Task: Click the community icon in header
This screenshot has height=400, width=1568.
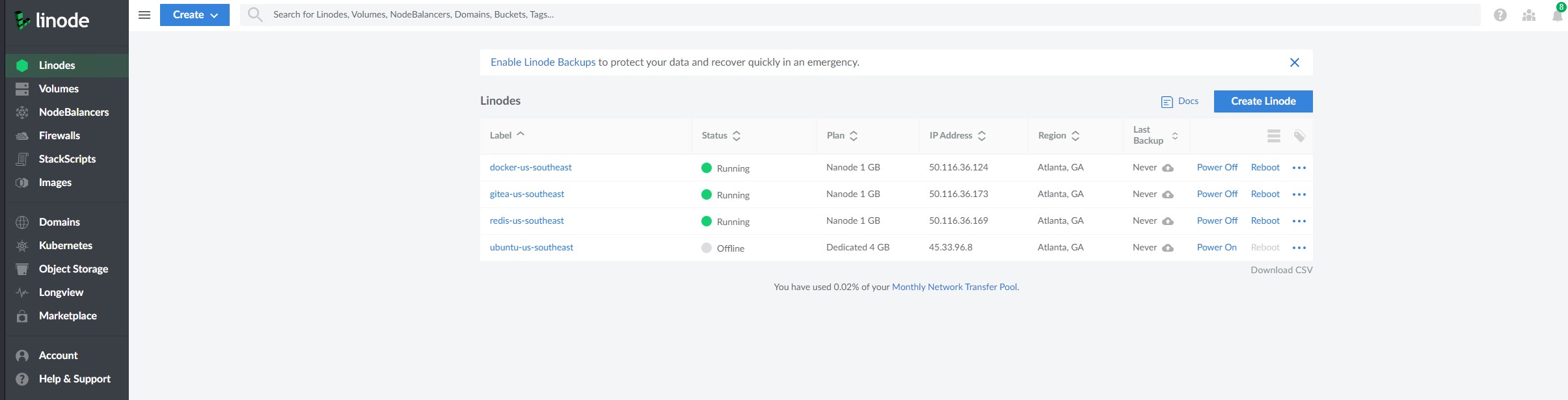Action: [1529, 16]
